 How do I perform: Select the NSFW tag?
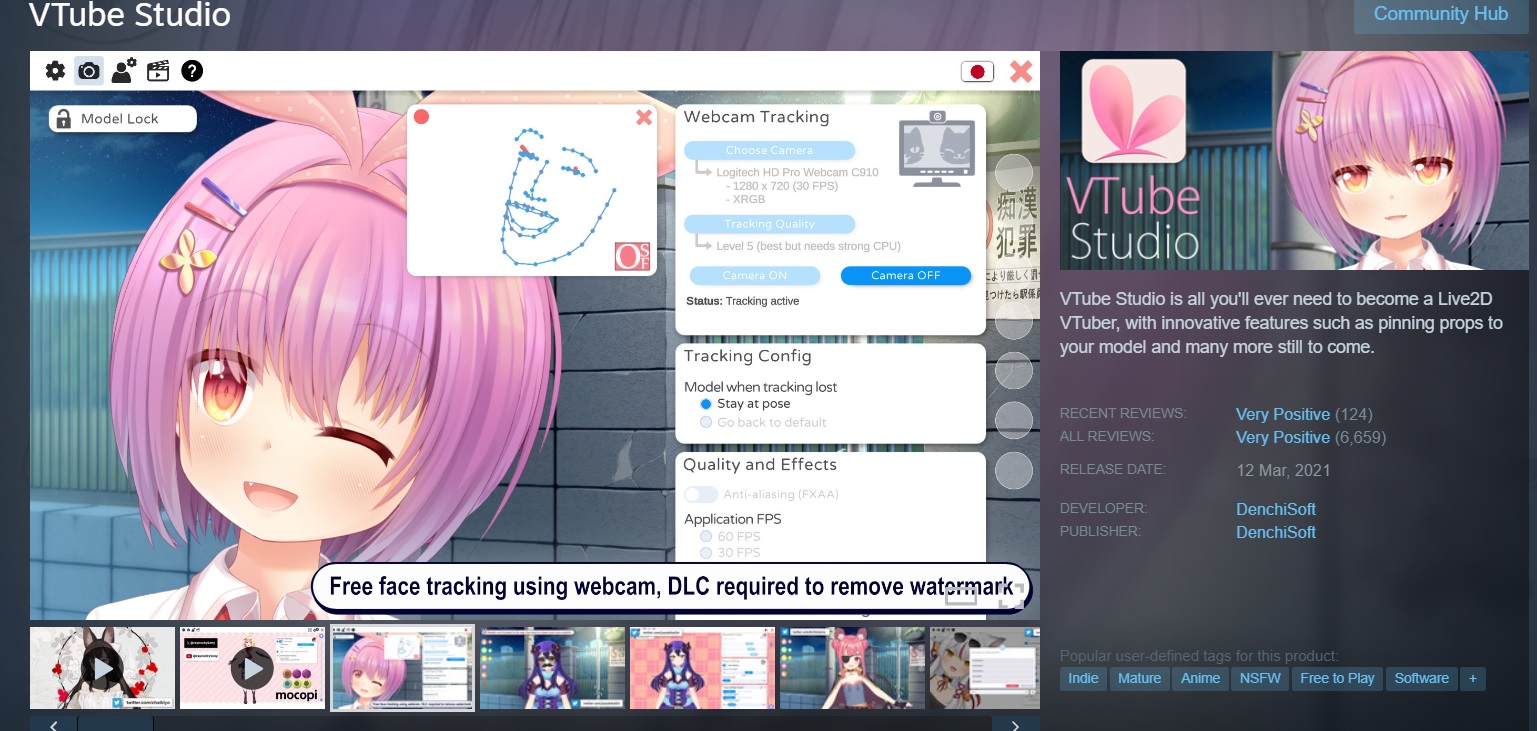pos(1260,679)
